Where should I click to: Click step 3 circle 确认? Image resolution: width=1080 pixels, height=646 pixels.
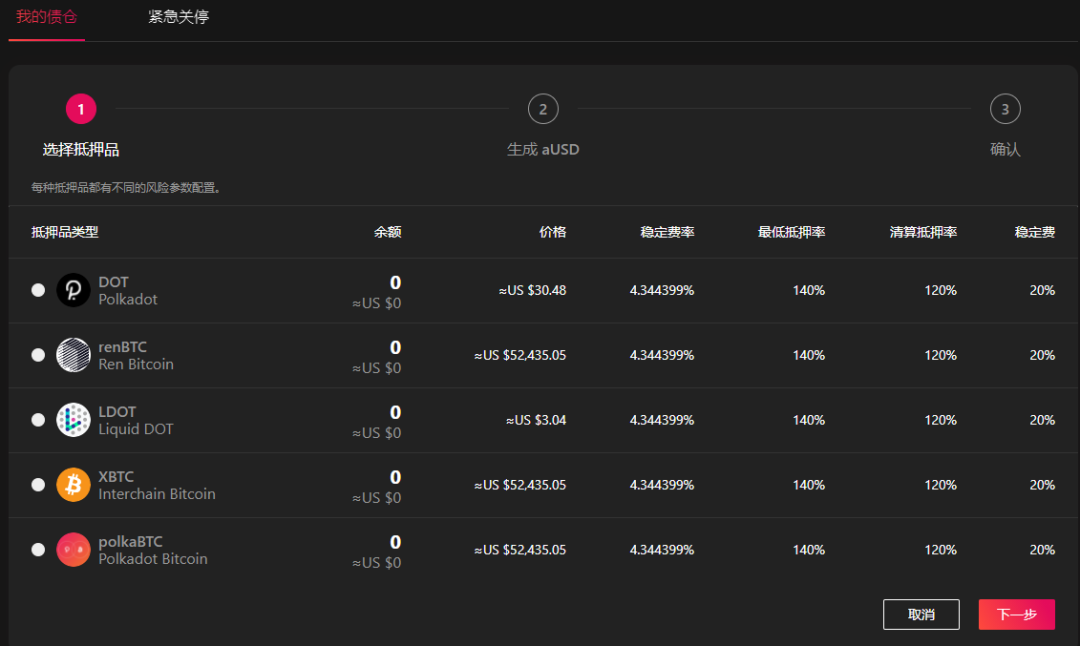[1005, 109]
